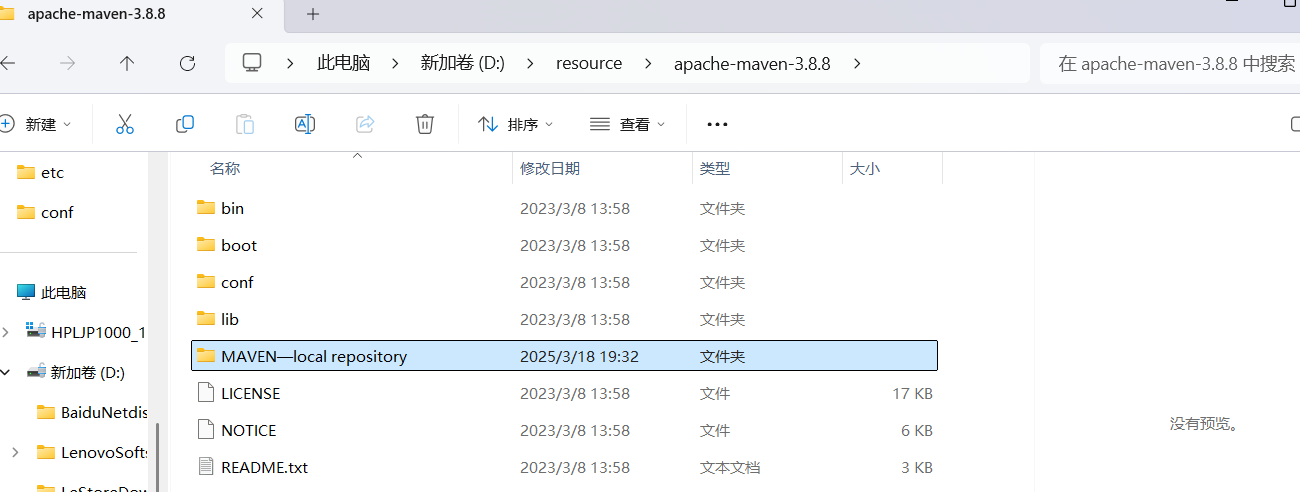This screenshot has height=492, width=1300.
Task: Click the Paste clipboard icon
Action: pos(245,124)
